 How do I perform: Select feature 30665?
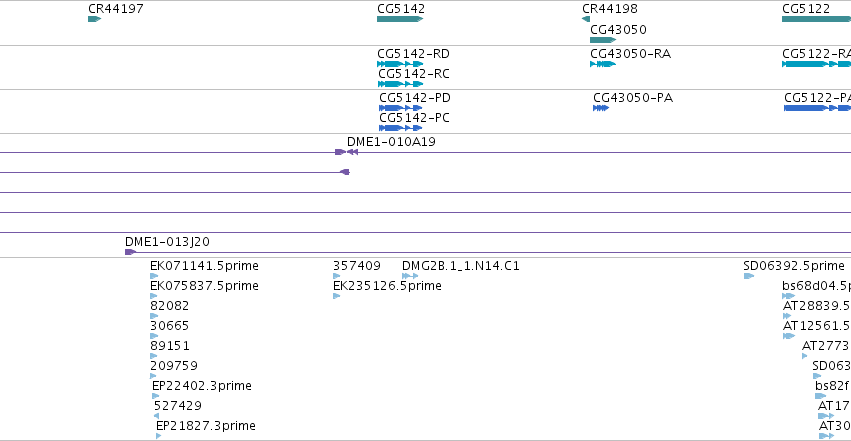pos(169,326)
